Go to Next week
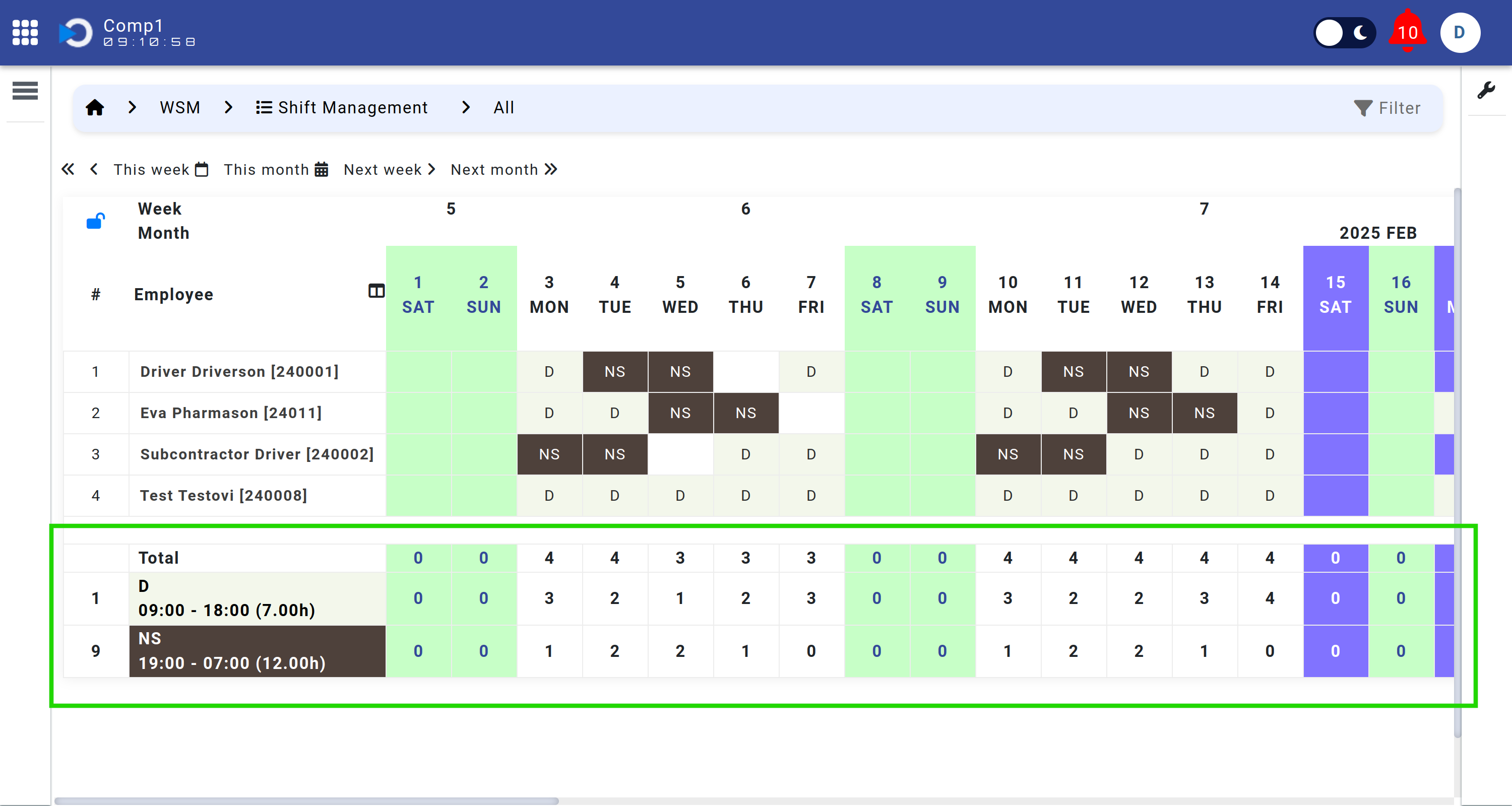Image resolution: width=1512 pixels, height=806 pixels. pos(389,170)
